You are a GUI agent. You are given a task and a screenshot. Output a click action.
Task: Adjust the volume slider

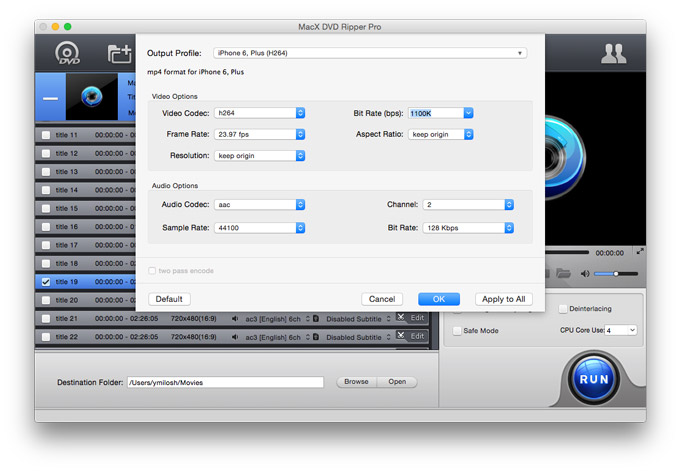point(616,273)
